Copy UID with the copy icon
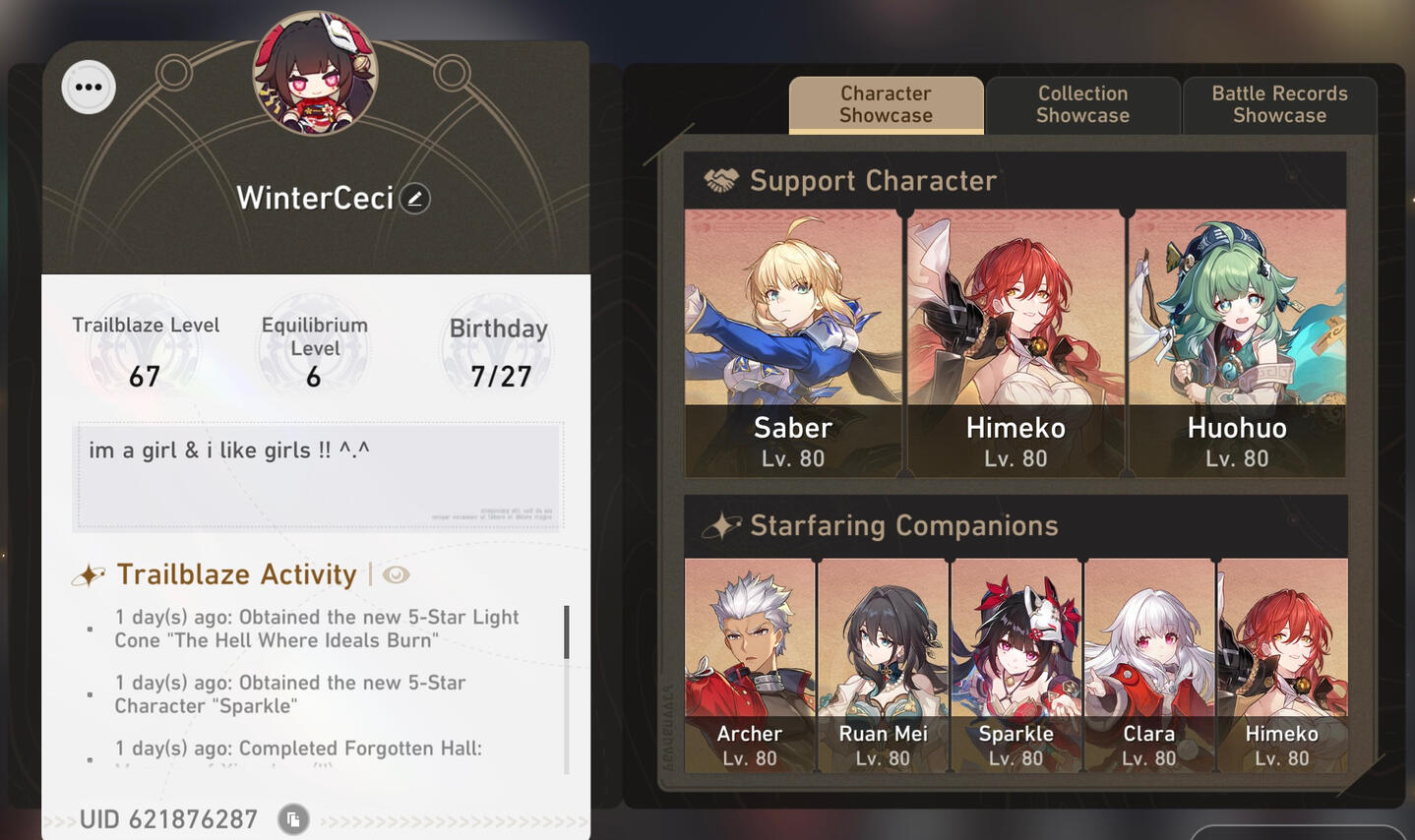 coord(293,818)
